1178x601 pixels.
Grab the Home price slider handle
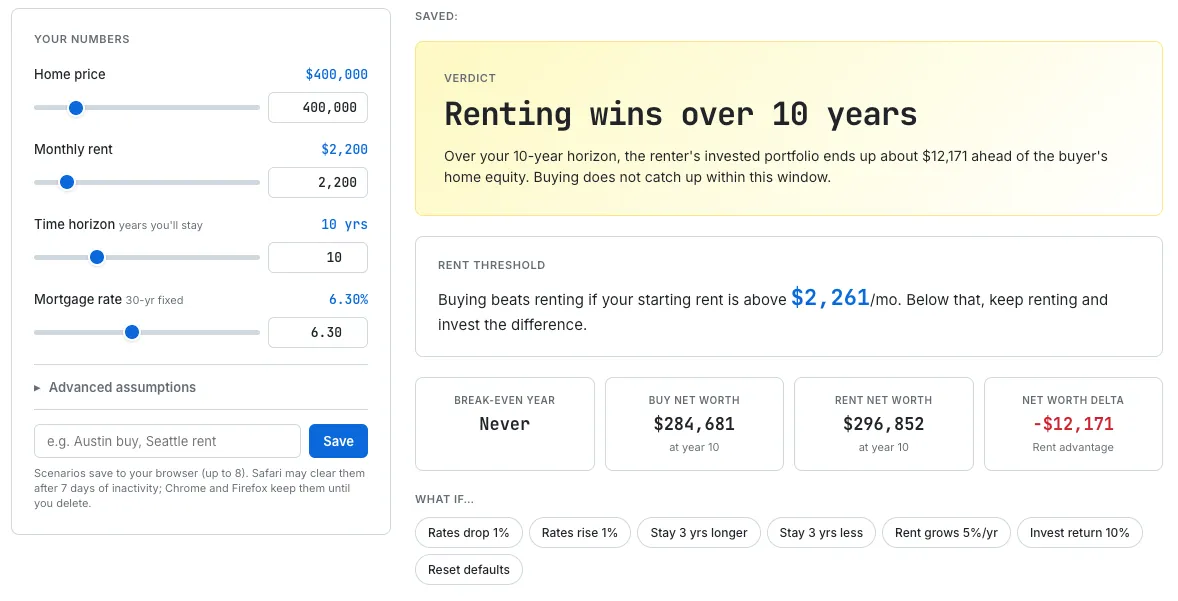coord(76,107)
